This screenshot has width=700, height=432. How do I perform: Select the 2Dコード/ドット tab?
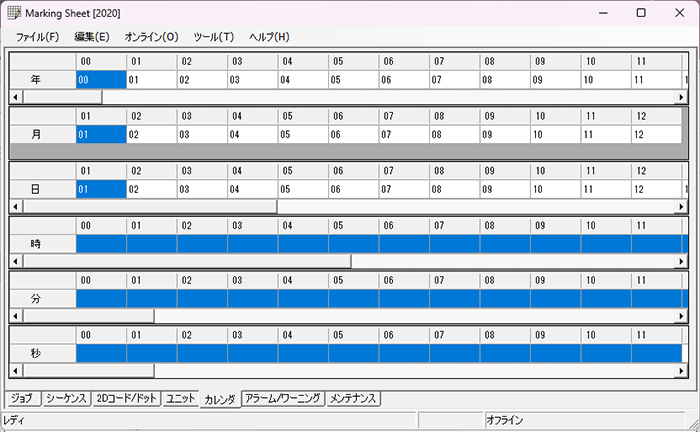pyautogui.click(x=127, y=398)
